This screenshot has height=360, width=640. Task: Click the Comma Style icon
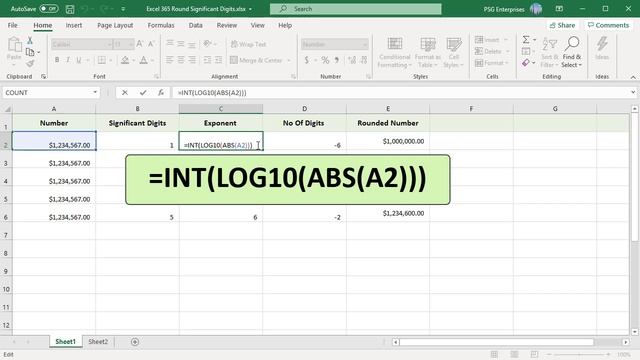click(x=337, y=60)
